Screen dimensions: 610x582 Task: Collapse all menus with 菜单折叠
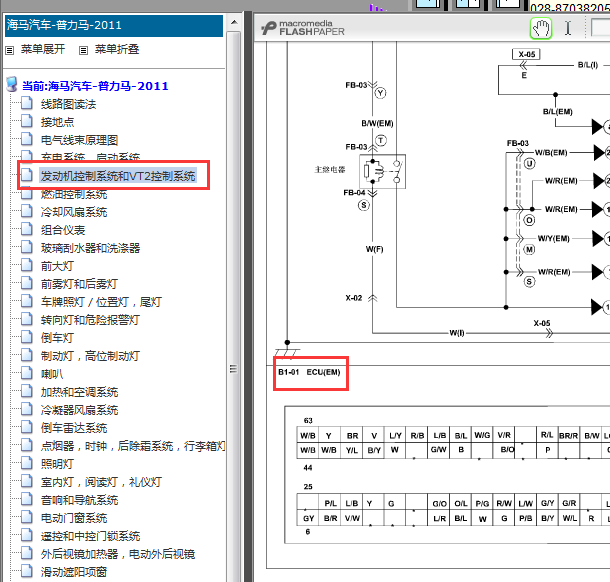tap(117, 49)
